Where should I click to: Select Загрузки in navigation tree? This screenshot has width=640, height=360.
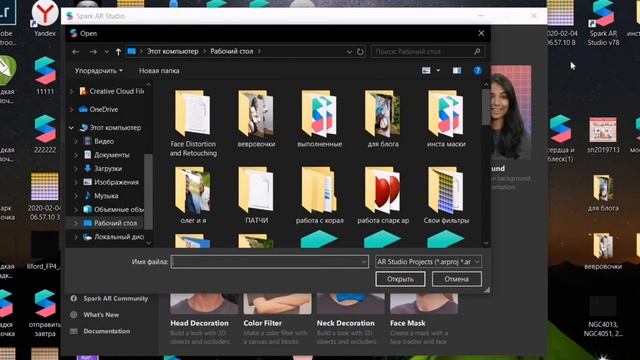pyautogui.click(x=103, y=169)
